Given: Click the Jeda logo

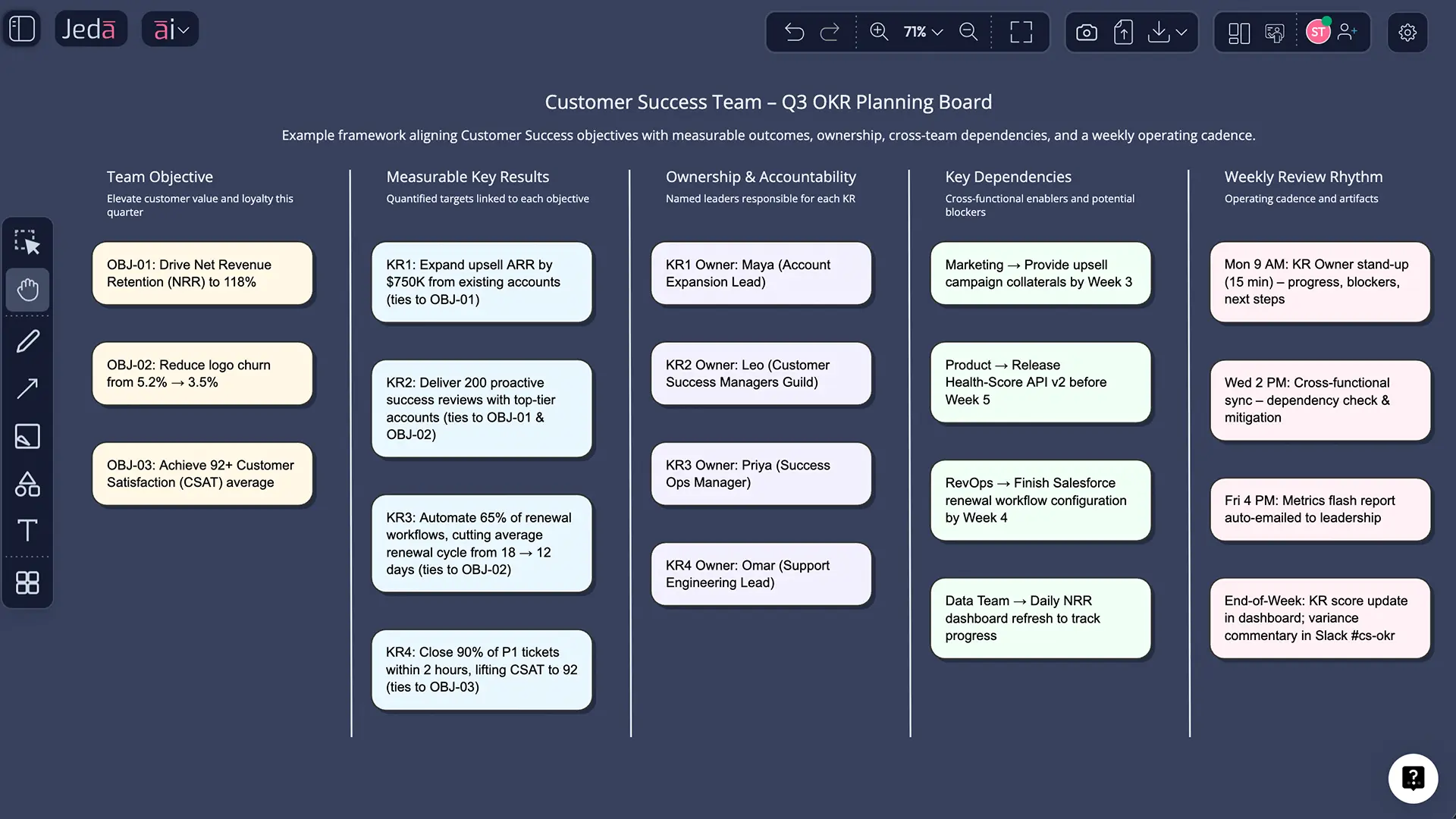Looking at the screenshot, I should click(x=91, y=28).
